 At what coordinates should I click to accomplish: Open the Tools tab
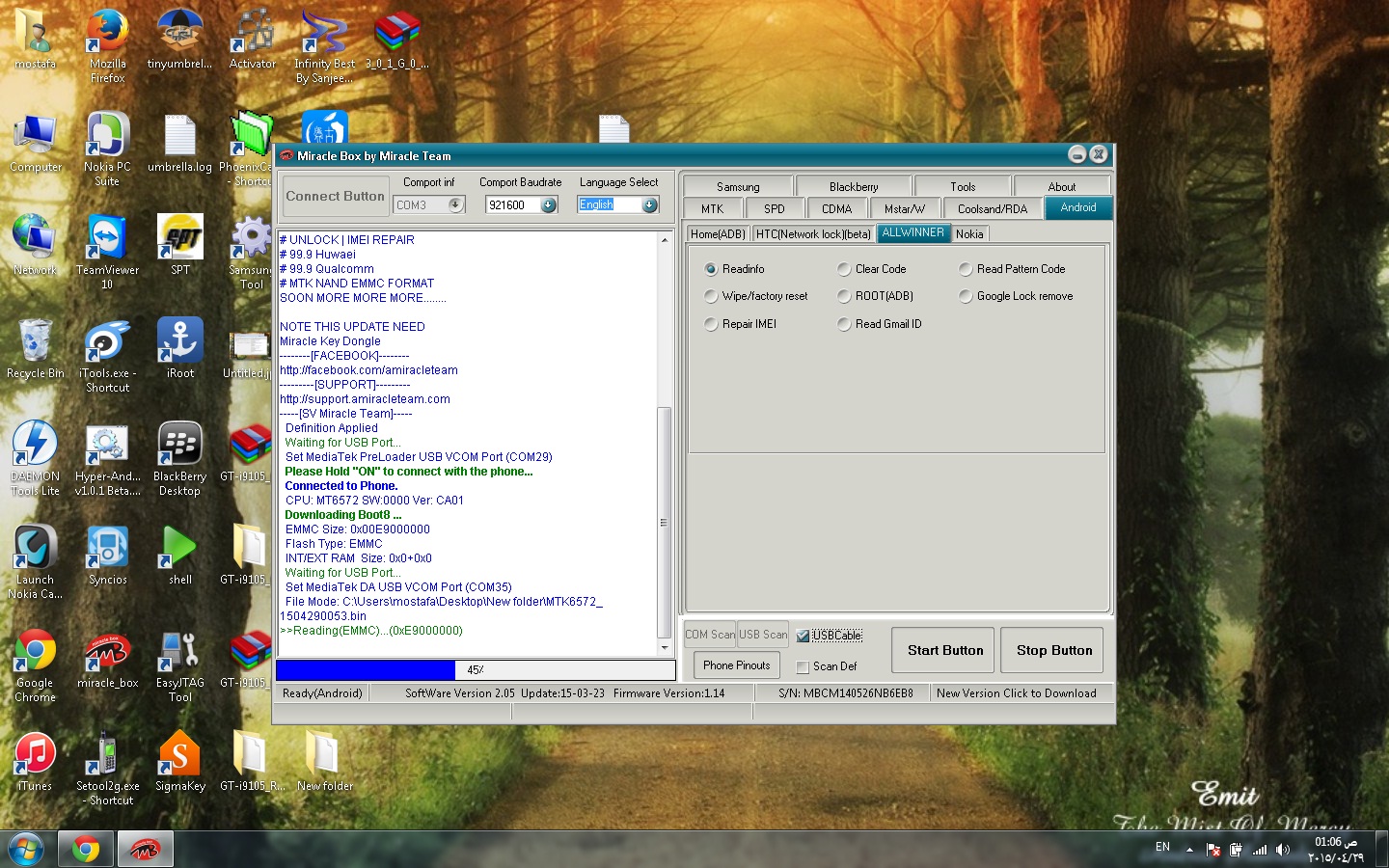963,186
